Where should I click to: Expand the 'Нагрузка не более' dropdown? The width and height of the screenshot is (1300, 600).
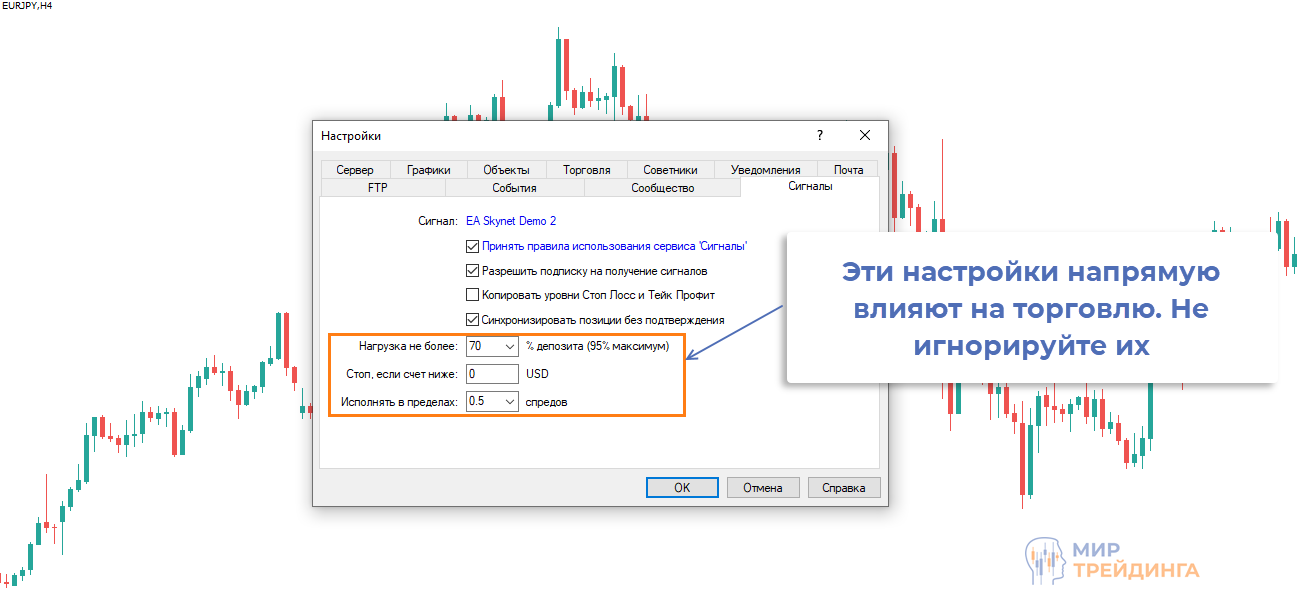pos(509,347)
